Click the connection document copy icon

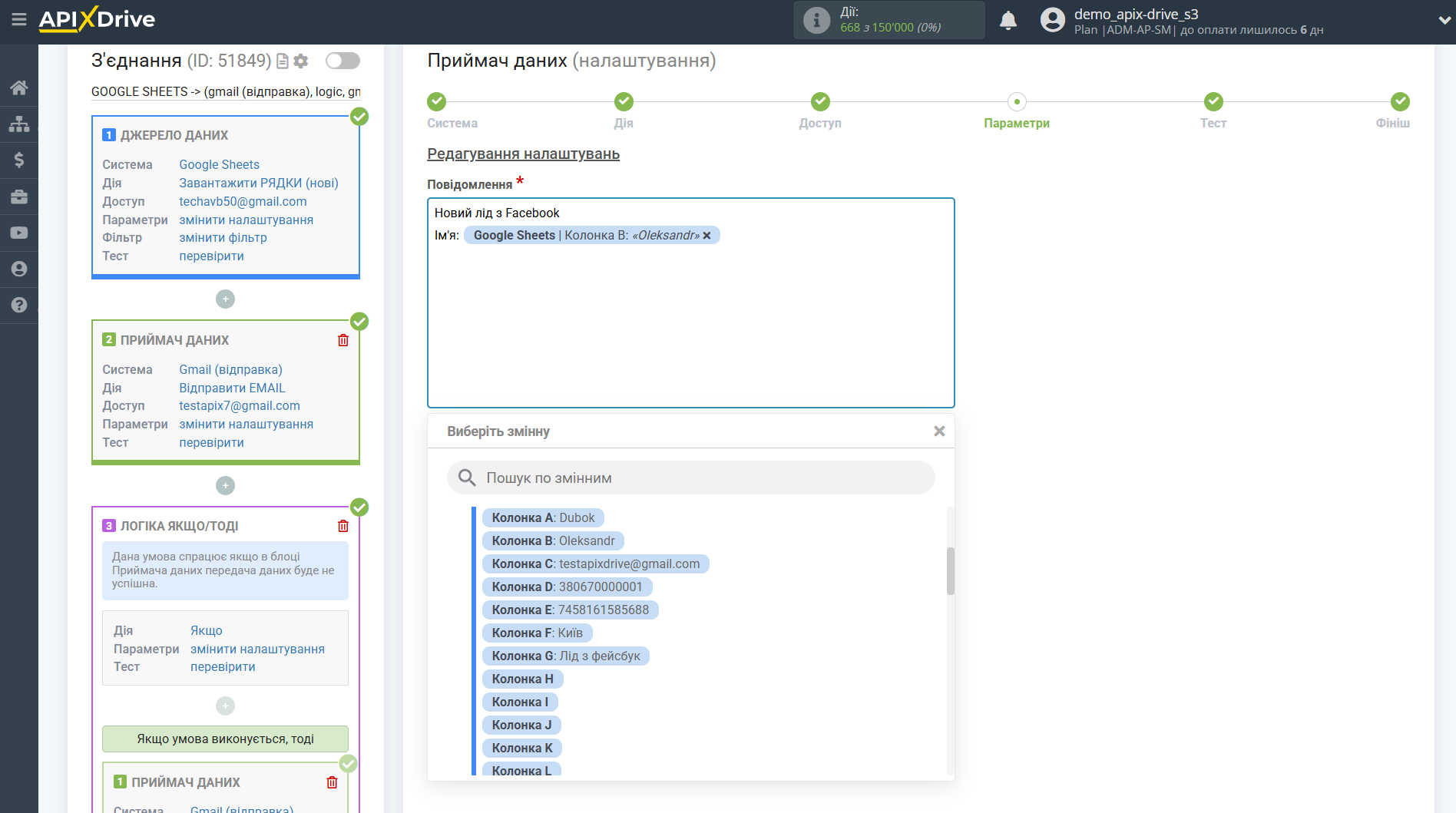click(x=283, y=61)
